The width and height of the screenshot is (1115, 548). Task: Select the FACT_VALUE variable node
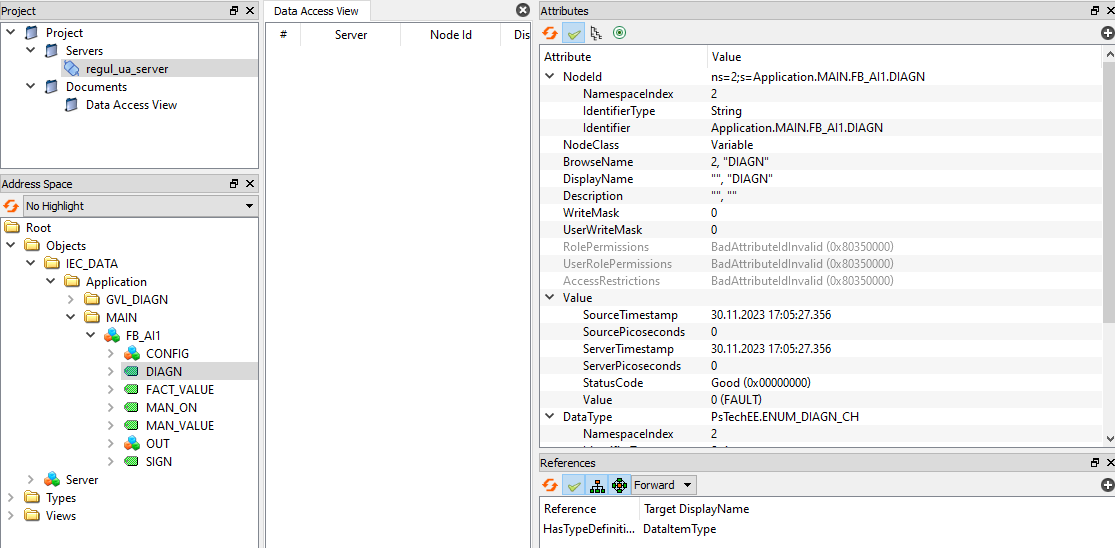pyautogui.click(x=179, y=390)
